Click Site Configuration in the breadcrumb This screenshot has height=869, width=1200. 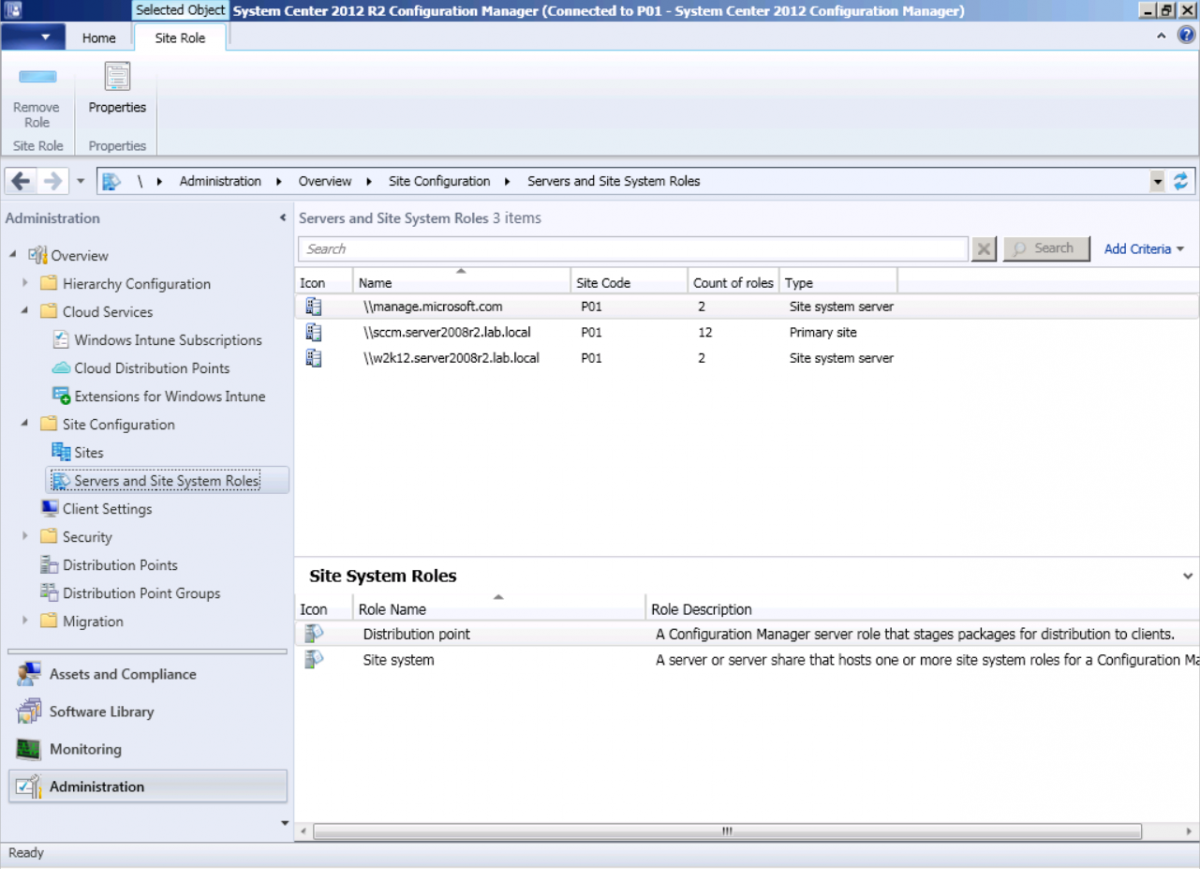click(x=439, y=181)
